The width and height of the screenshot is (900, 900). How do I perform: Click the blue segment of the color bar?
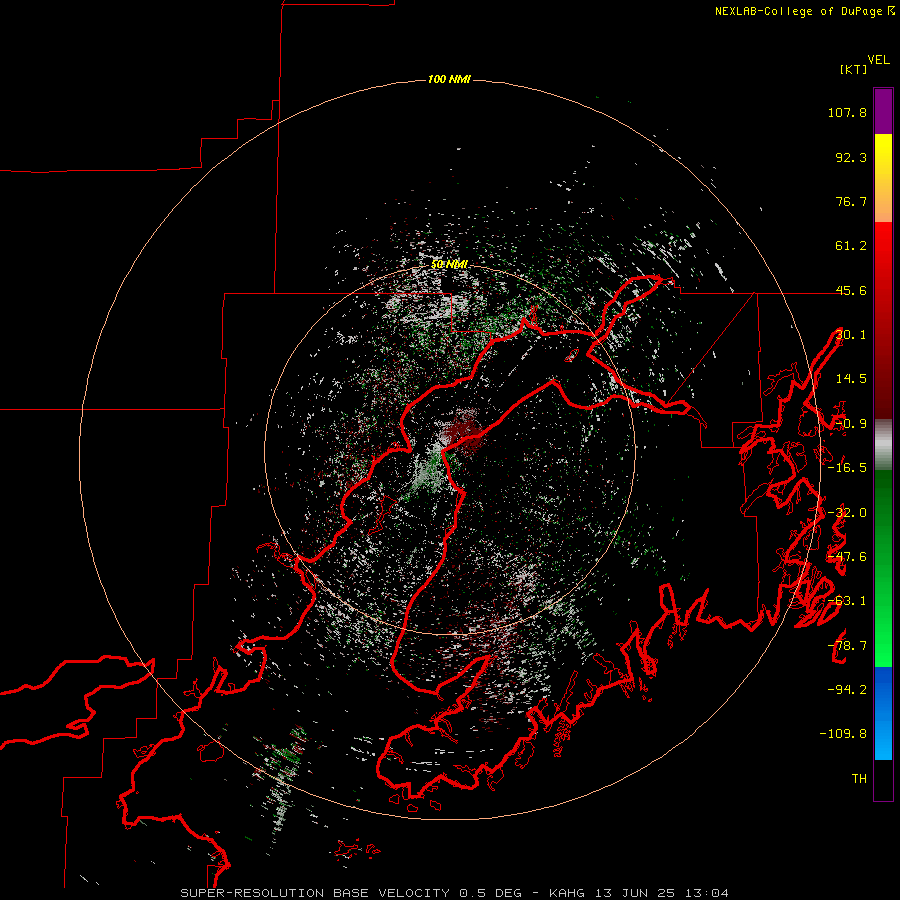coord(883,713)
